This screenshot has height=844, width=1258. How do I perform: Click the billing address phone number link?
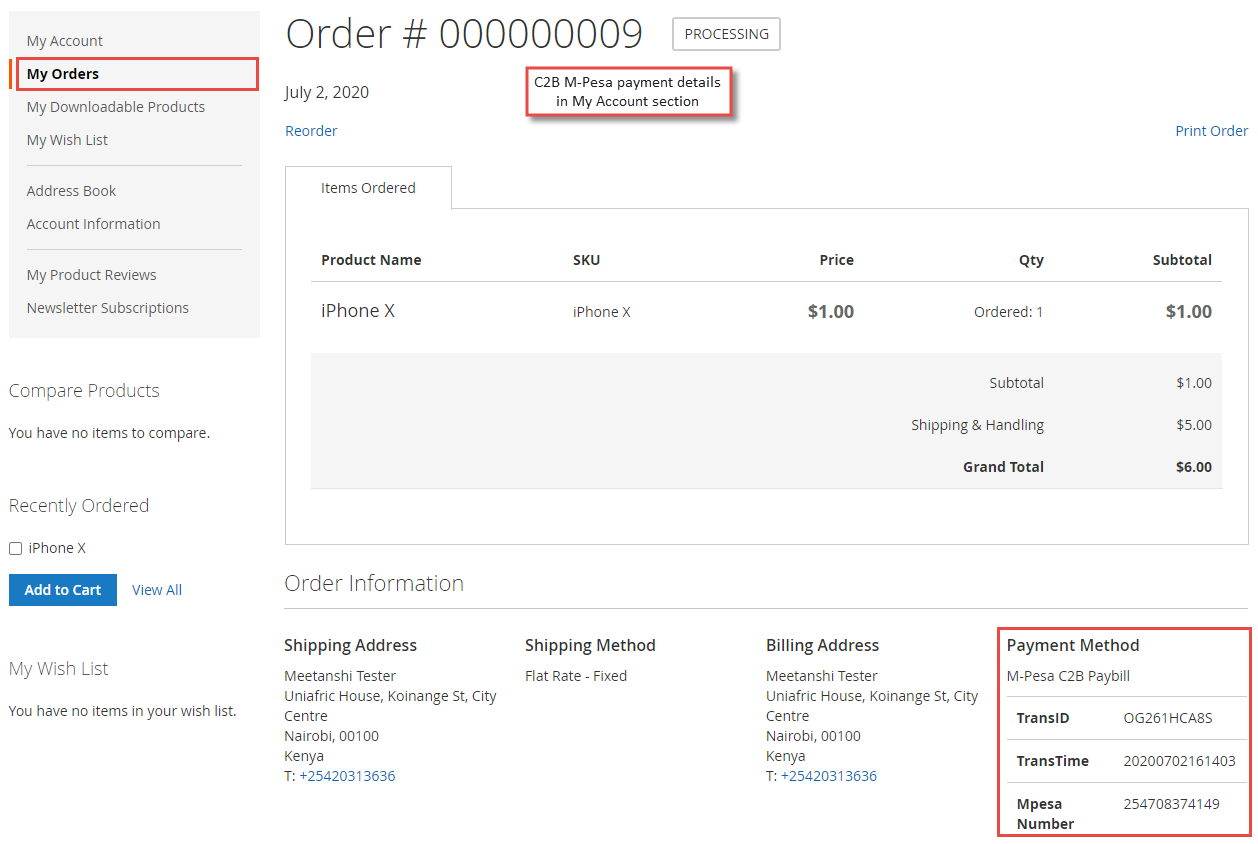click(x=829, y=776)
